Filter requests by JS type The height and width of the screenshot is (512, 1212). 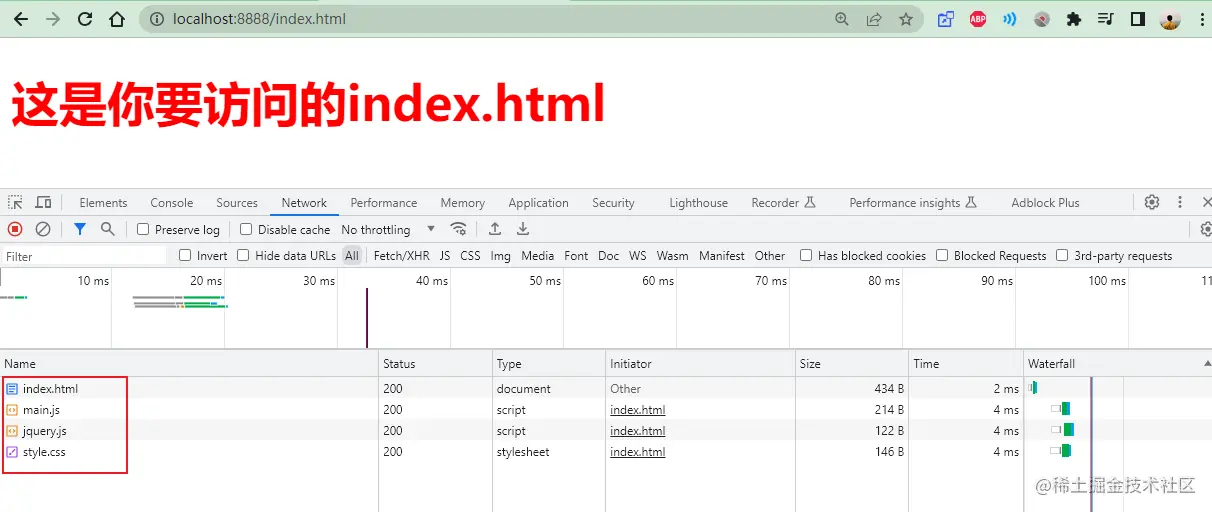445,255
